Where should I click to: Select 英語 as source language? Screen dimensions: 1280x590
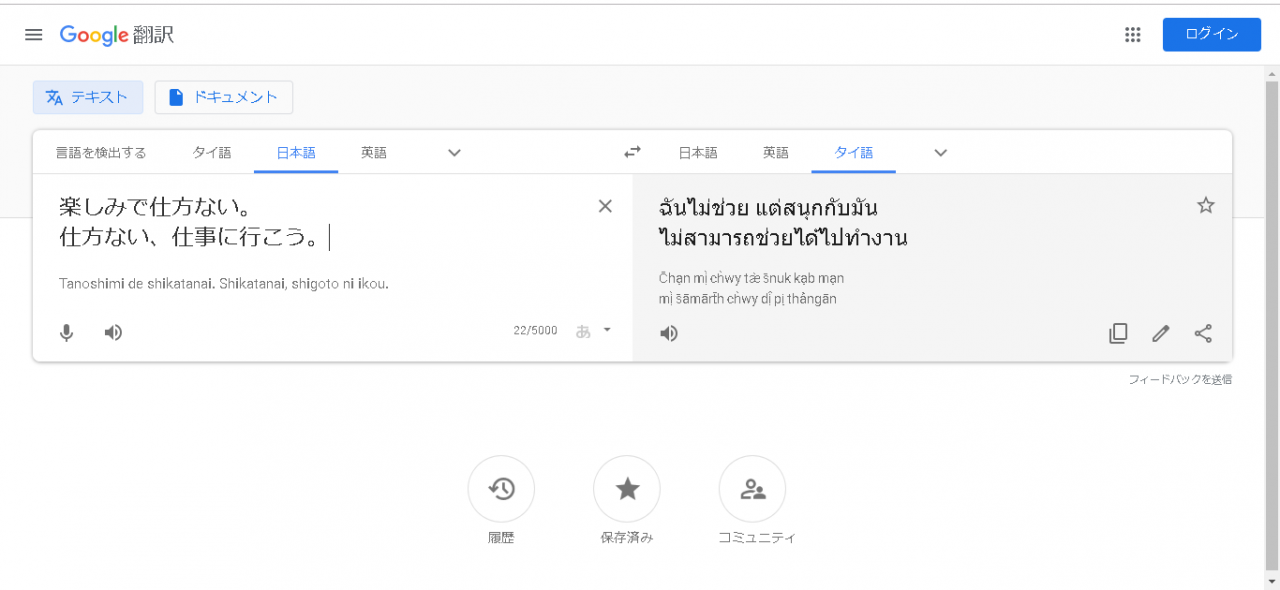[x=374, y=153]
